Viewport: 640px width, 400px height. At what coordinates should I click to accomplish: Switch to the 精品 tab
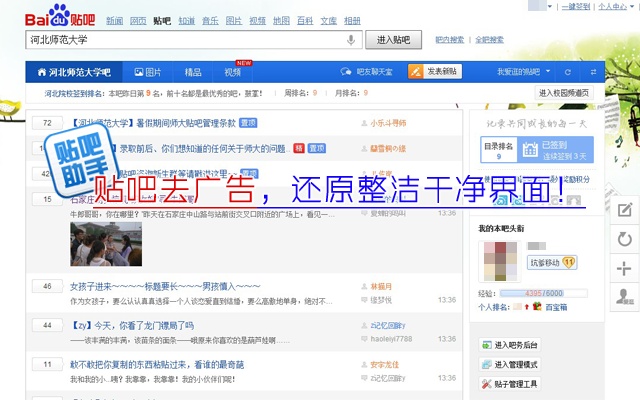pos(193,72)
